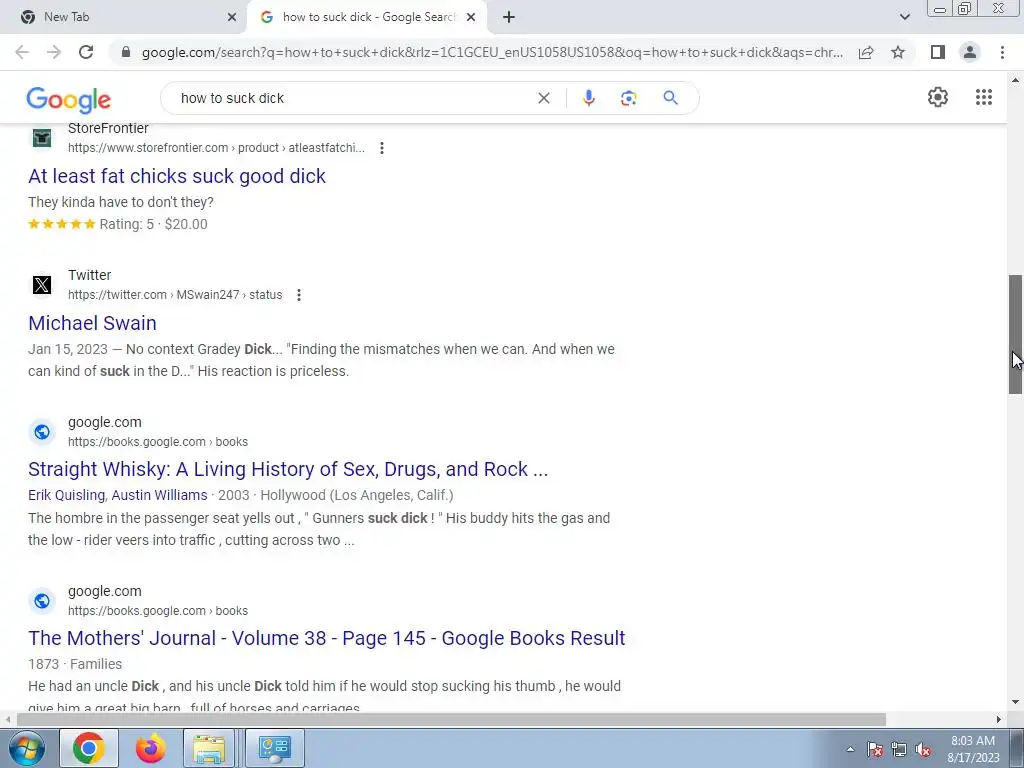Click the storefrontier.com product URL

pos(216,148)
